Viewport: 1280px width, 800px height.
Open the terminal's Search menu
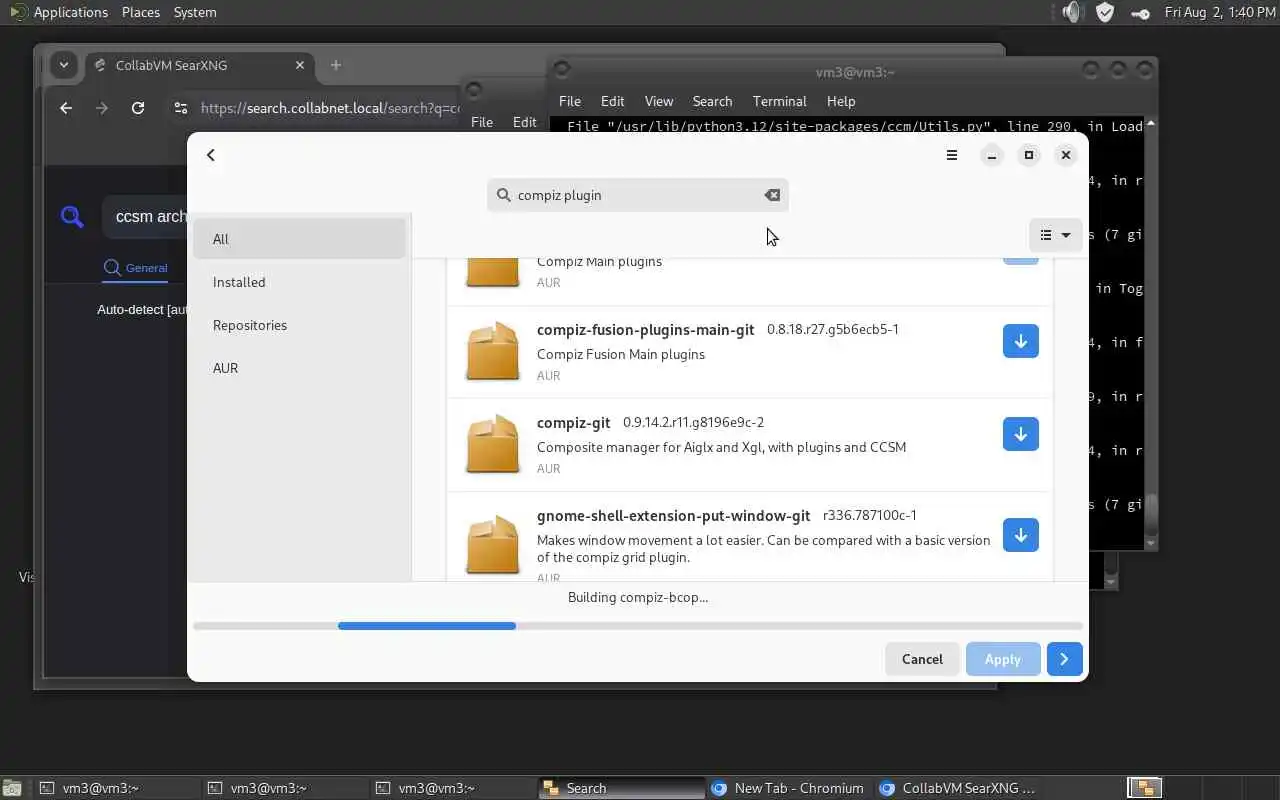pos(712,101)
